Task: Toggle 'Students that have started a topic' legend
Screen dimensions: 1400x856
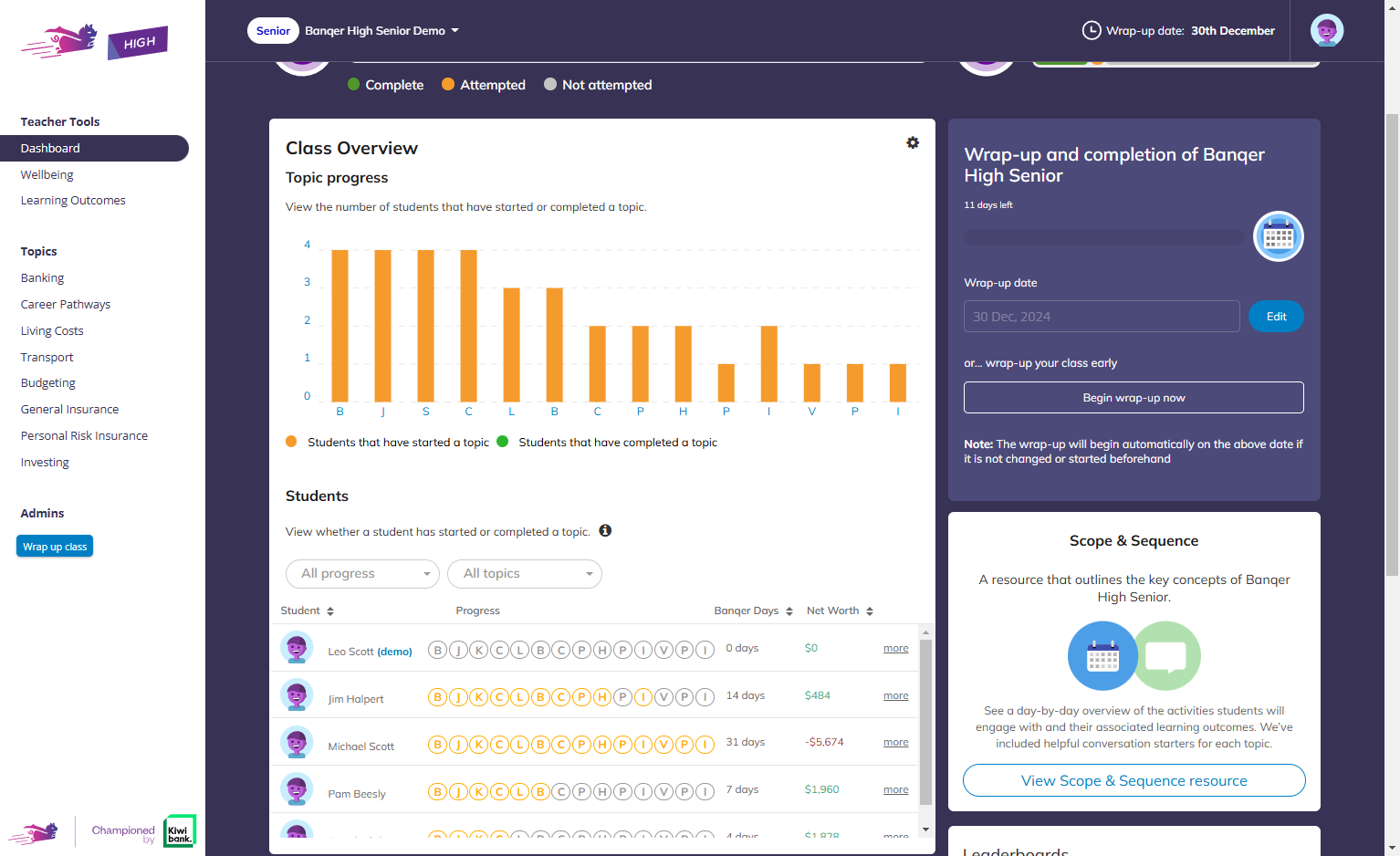Action: pos(387,443)
